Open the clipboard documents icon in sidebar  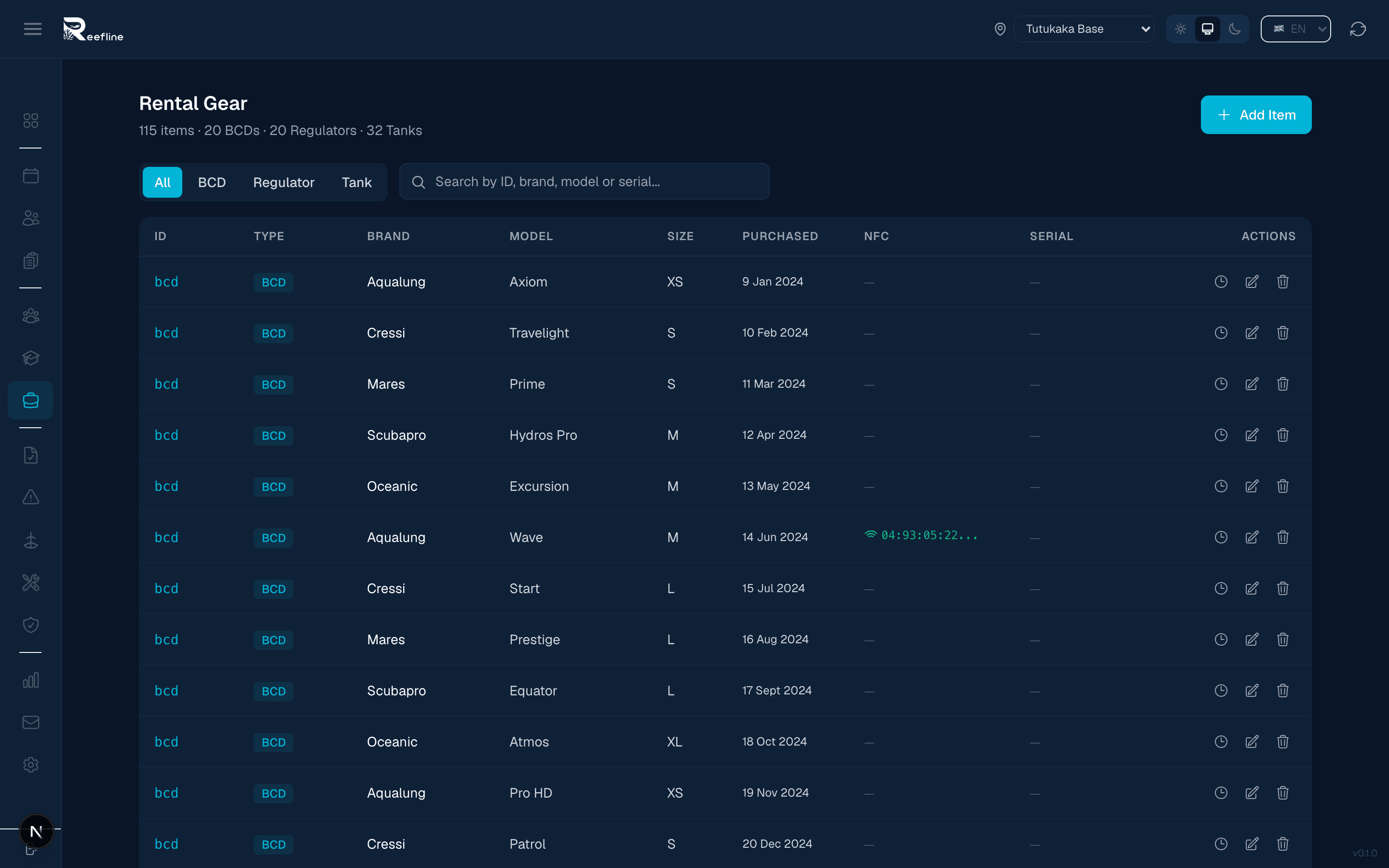coord(31,260)
